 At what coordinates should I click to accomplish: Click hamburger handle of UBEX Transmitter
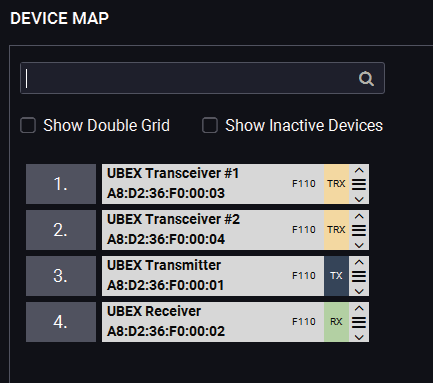(359, 276)
